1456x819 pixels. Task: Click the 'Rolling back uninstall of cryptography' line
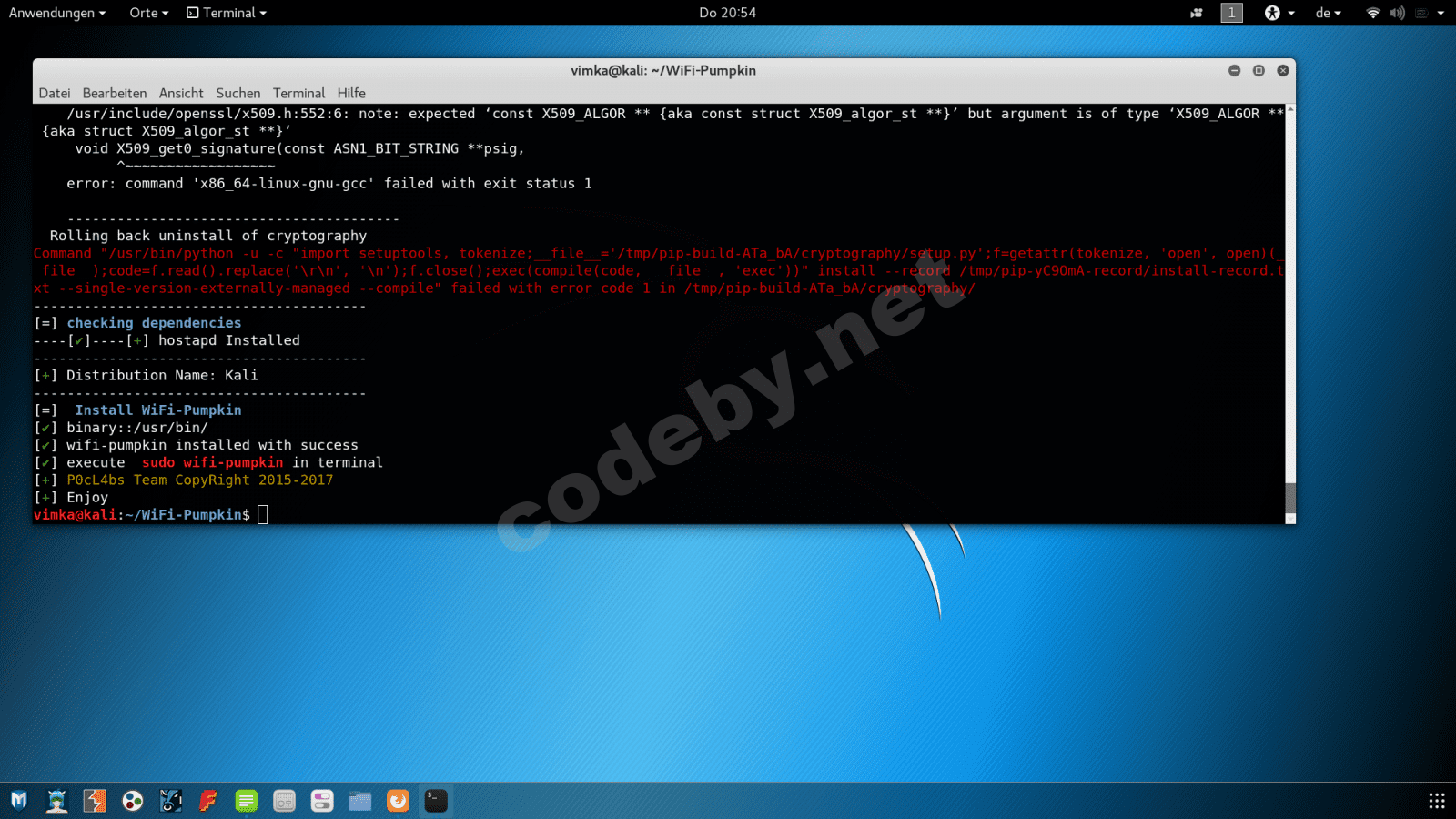point(208,236)
